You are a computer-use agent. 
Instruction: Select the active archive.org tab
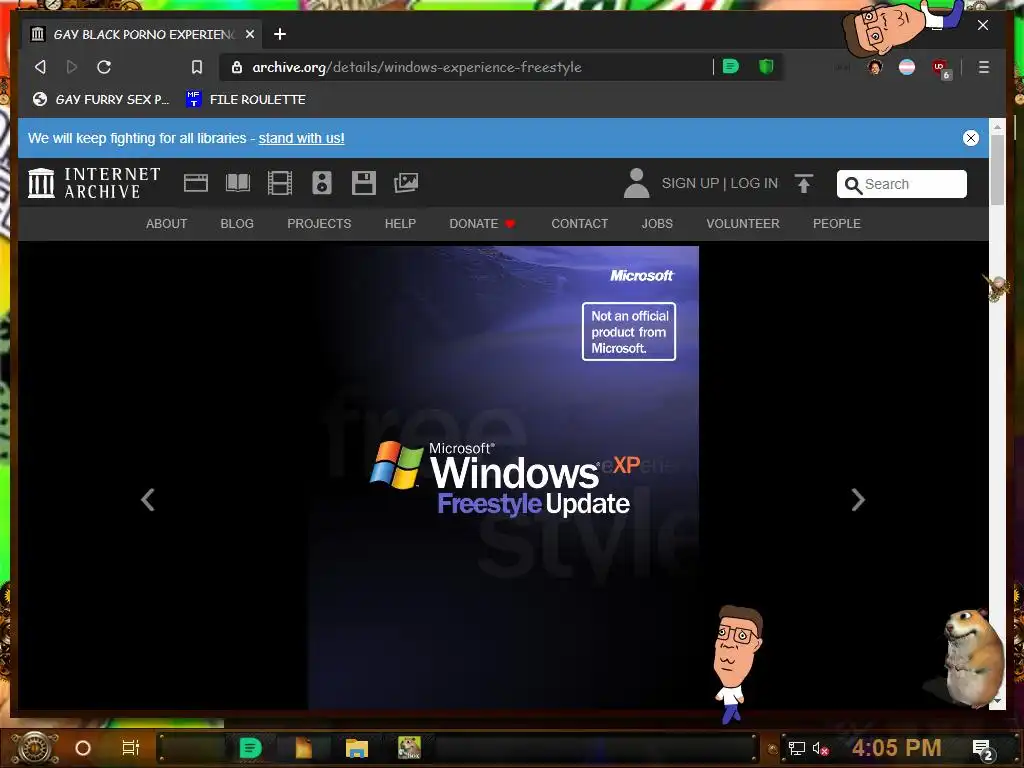(x=142, y=34)
